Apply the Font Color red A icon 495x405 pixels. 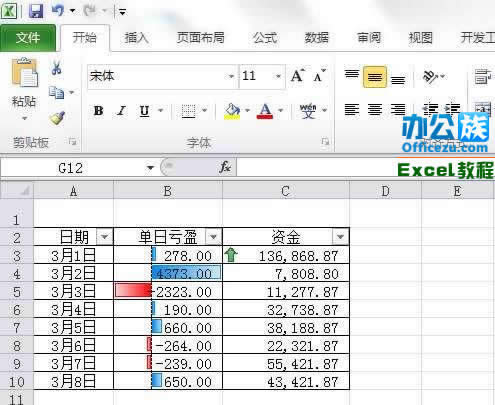click(x=265, y=111)
